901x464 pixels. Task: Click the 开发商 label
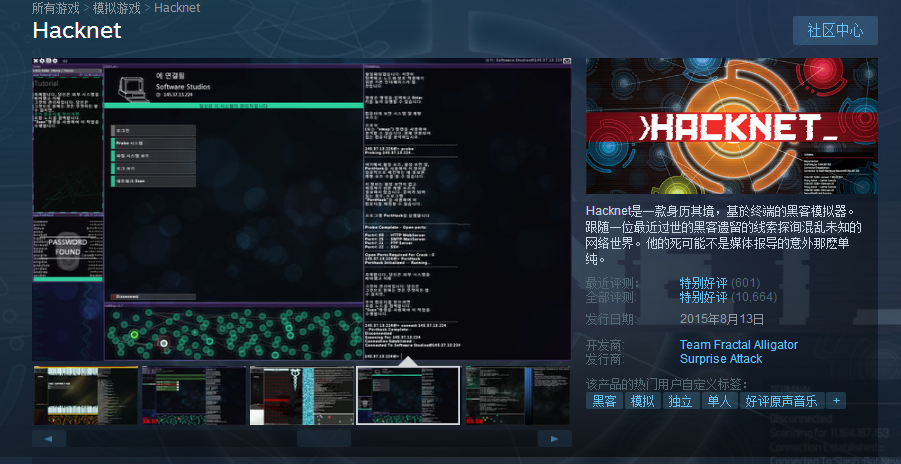pyautogui.click(x=605, y=346)
